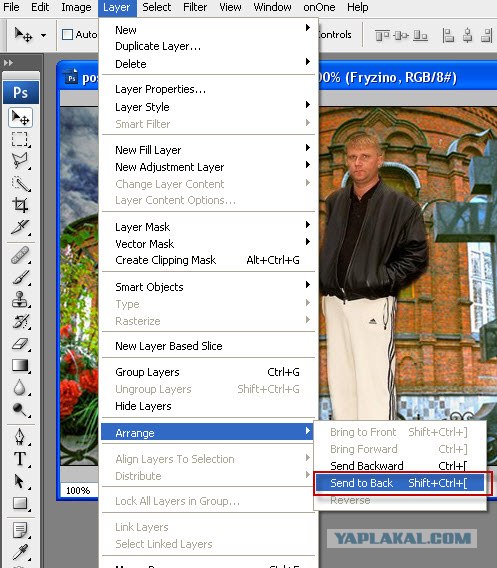Select the Eraser tool
497x568 pixels.
pos(20,343)
